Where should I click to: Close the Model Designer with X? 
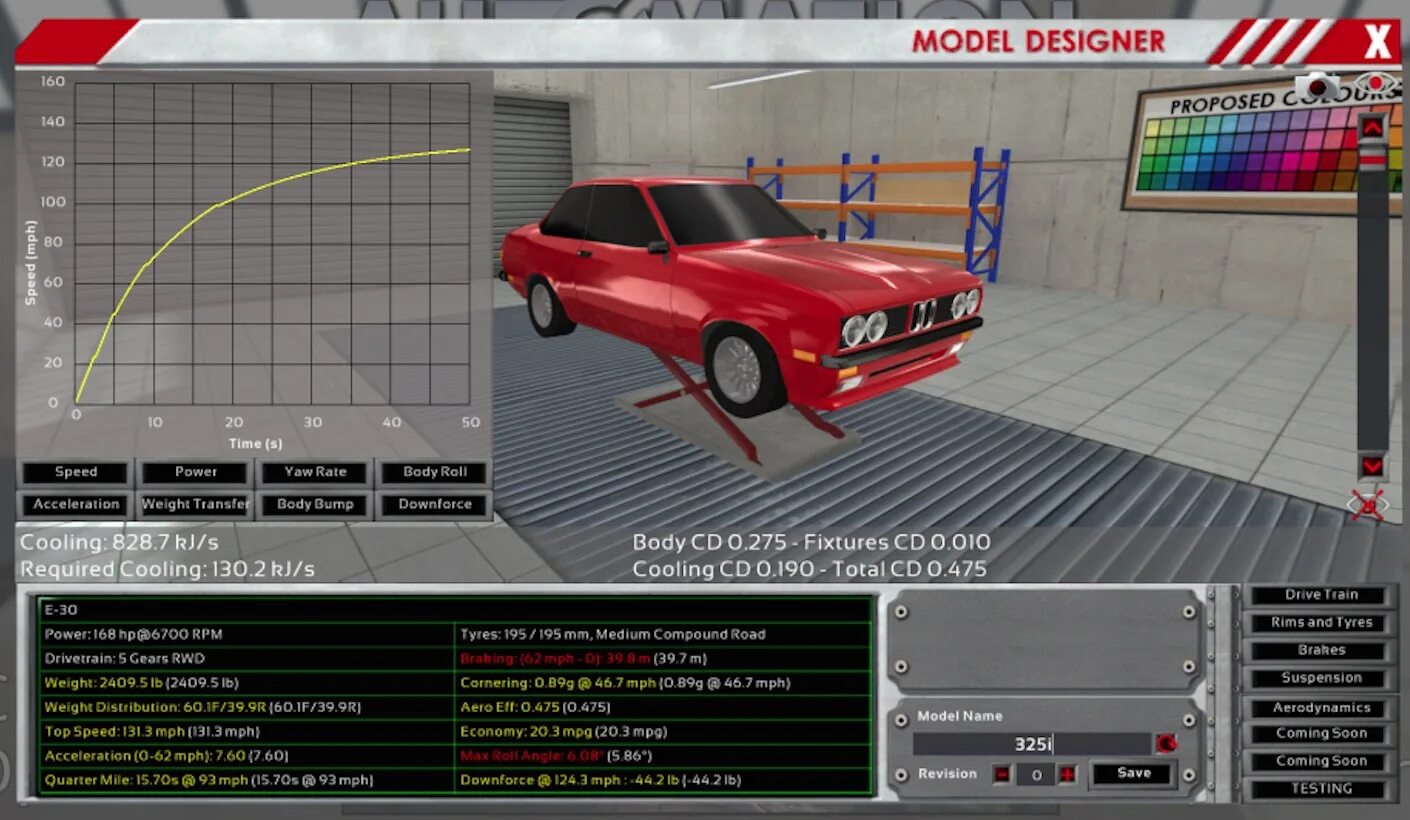(1378, 42)
